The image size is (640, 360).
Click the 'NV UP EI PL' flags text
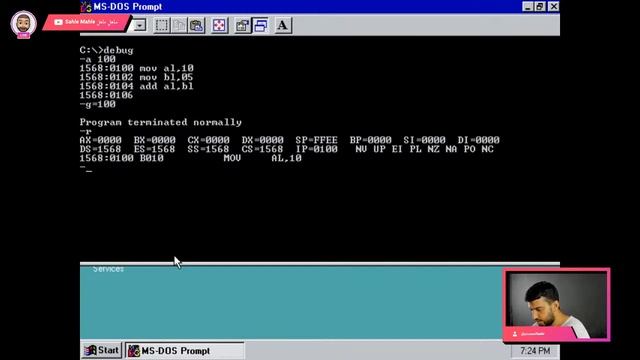[389, 149]
